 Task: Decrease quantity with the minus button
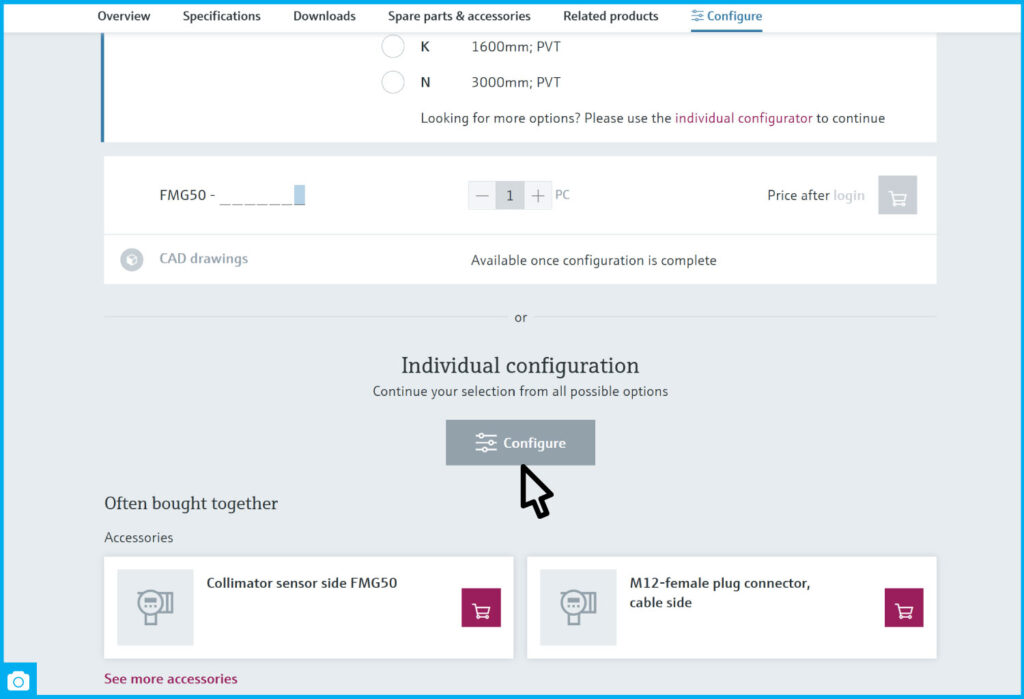(x=482, y=196)
